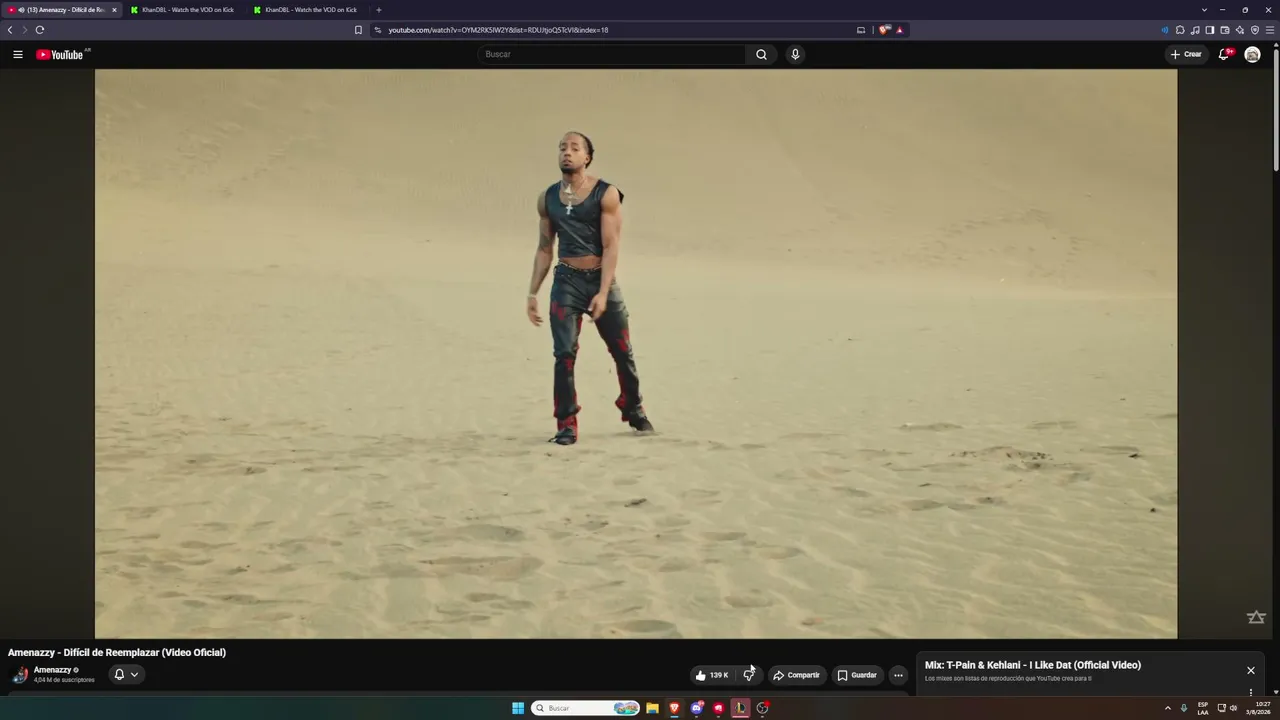
Task: Save video with Guardar button
Action: (857, 675)
